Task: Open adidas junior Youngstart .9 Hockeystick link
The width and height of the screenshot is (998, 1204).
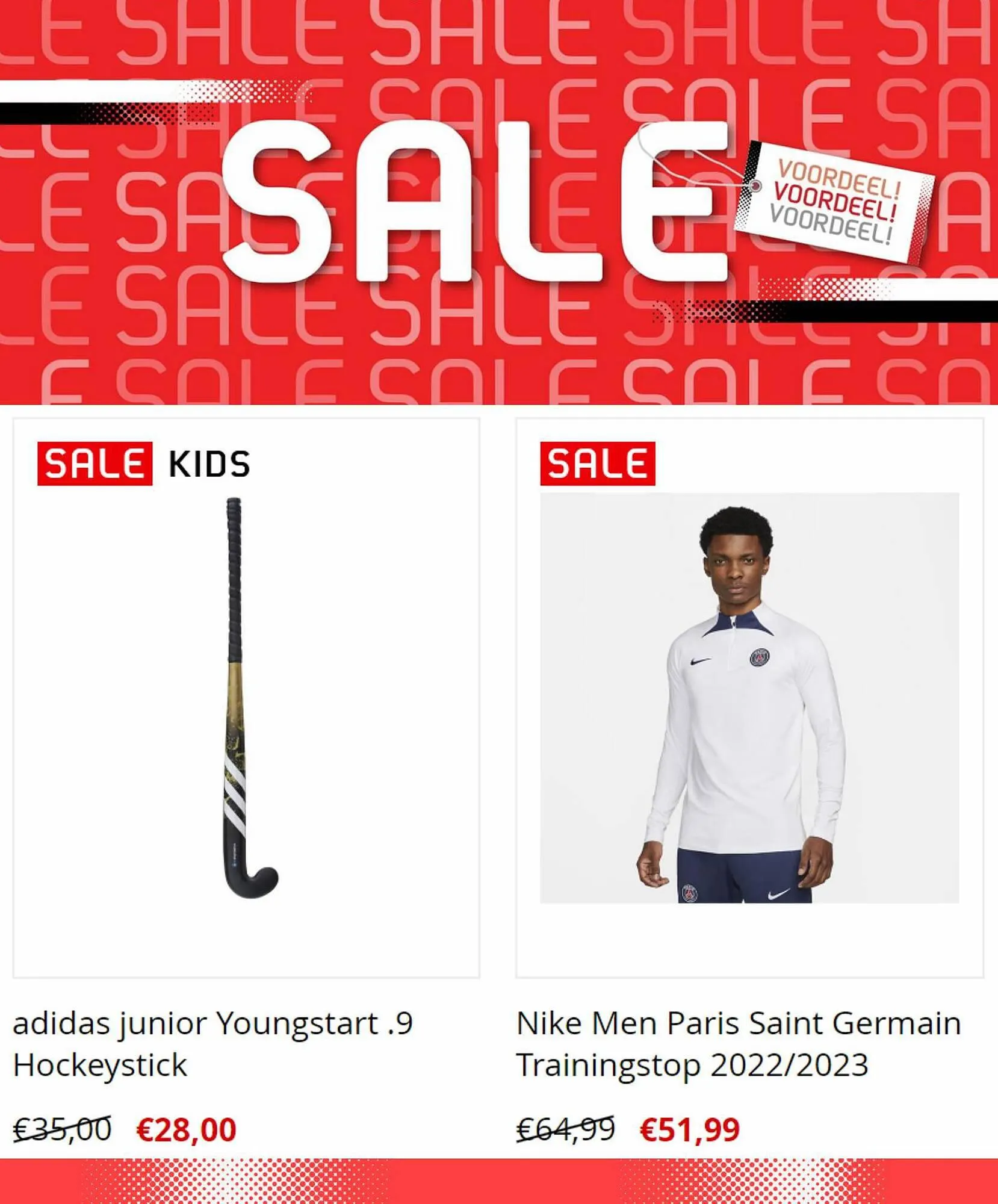Action: click(x=212, y=1043)
